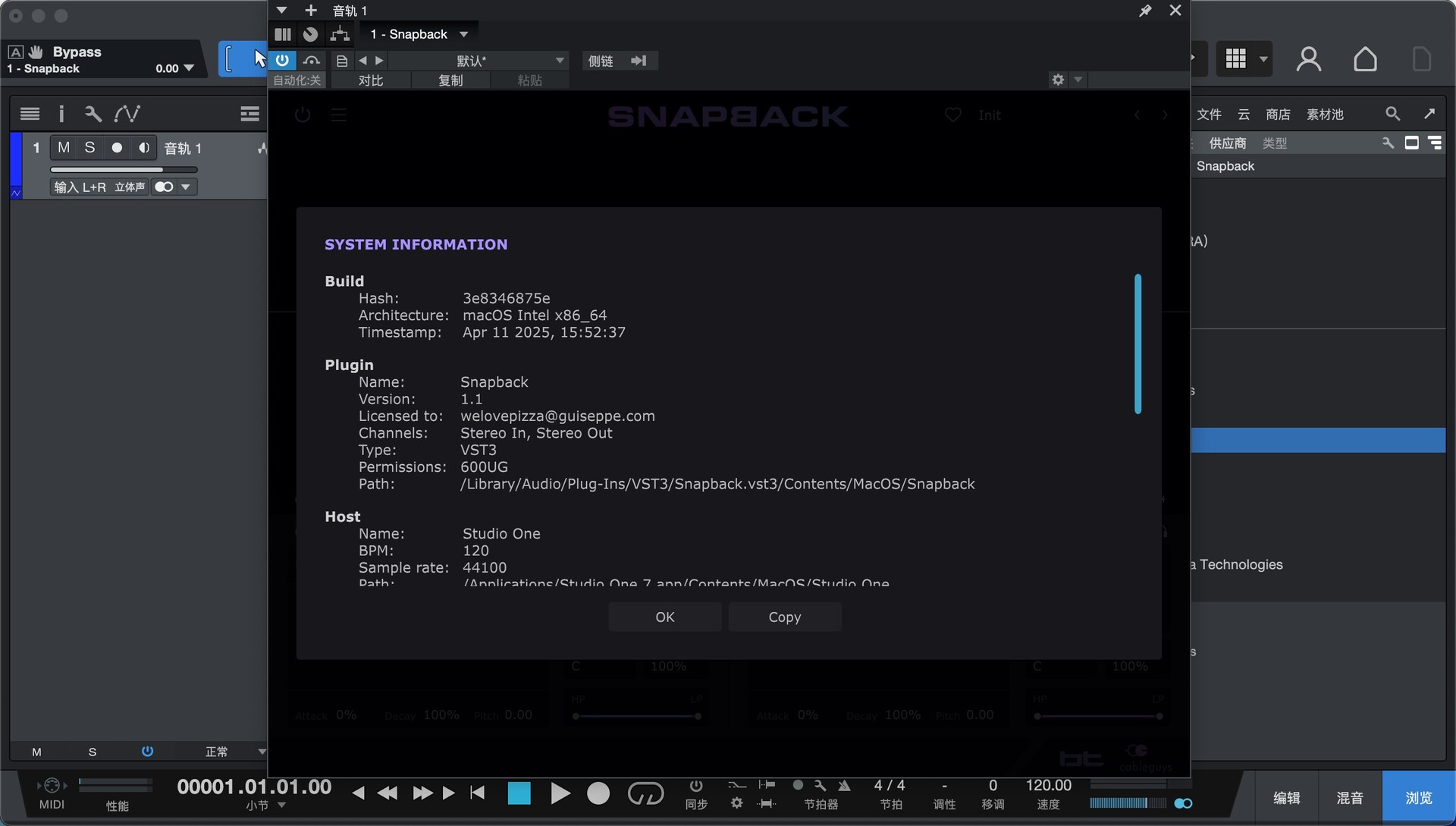Open the 1 - Snapback plugin selector dropdown

[x=463, y=34]
